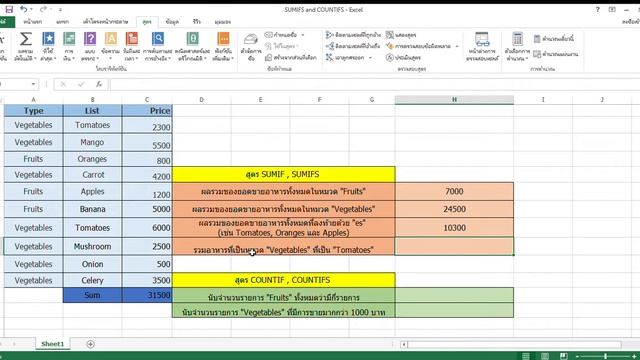Open the Name Manager
Viewport: 640px width, 360px height.
coord(251,47)
